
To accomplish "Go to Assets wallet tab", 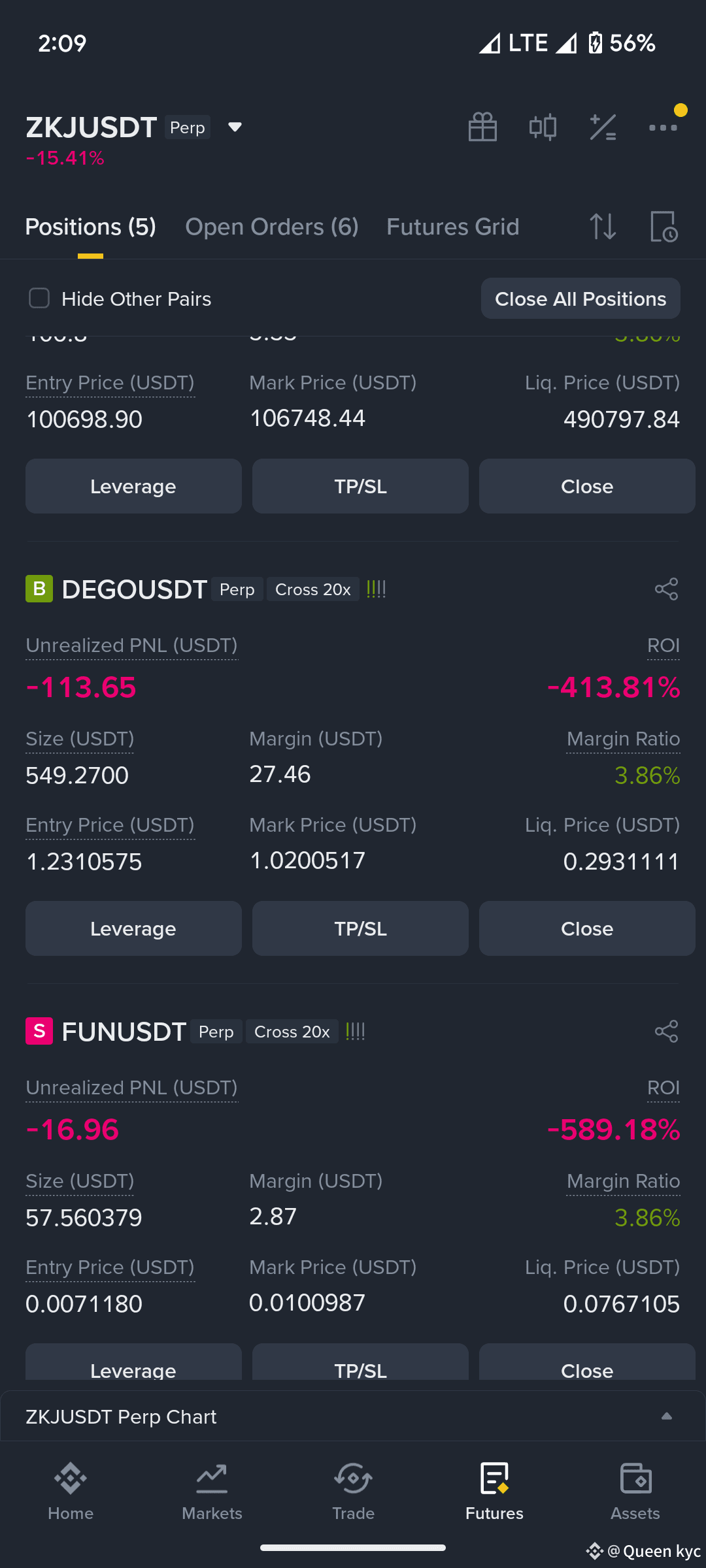I will (635, 1491).
